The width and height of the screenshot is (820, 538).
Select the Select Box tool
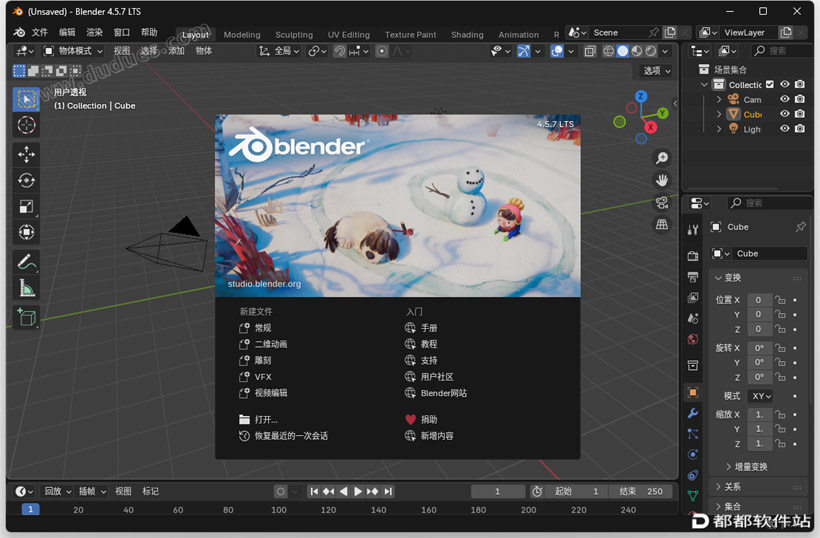coord(26,99)
